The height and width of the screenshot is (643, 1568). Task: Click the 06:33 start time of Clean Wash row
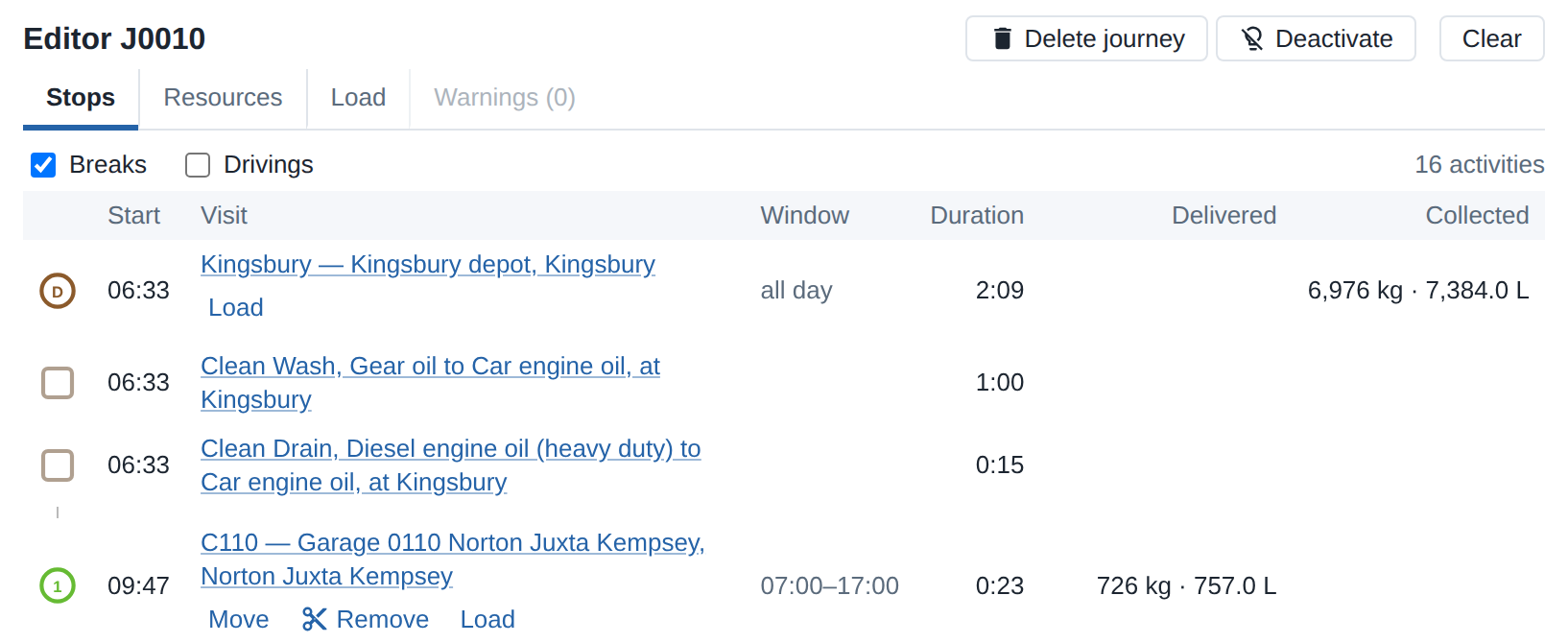138,383
